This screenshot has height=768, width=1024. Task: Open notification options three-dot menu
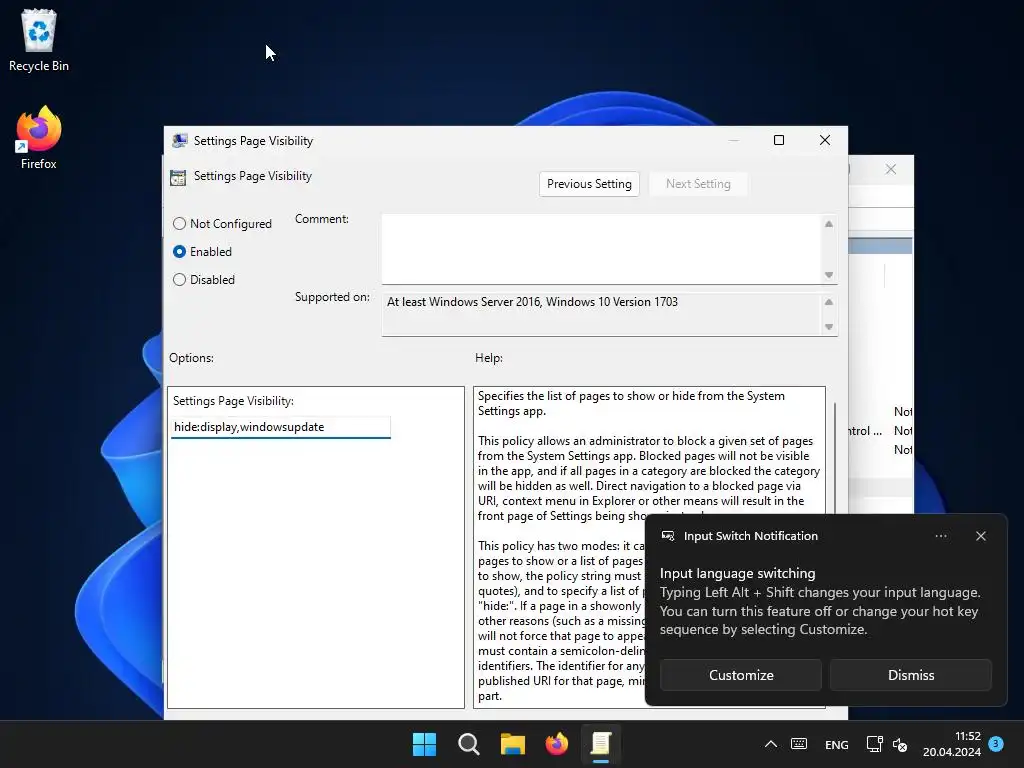[940, 536]
